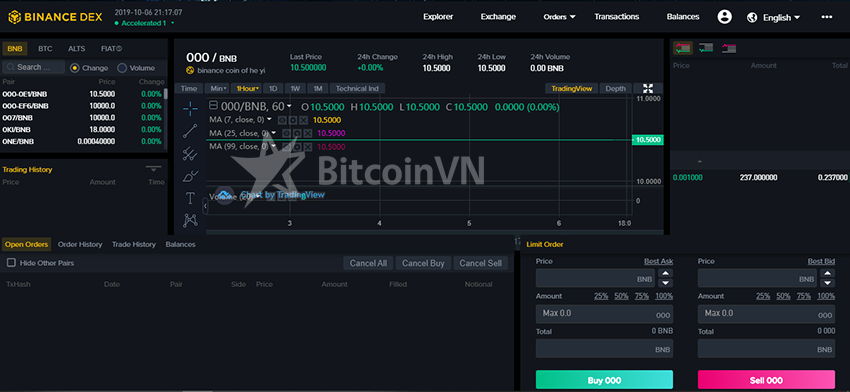The image size is (850, 392).
Task: Select the crosshair cursor tool
Action: tap(190, 108)
